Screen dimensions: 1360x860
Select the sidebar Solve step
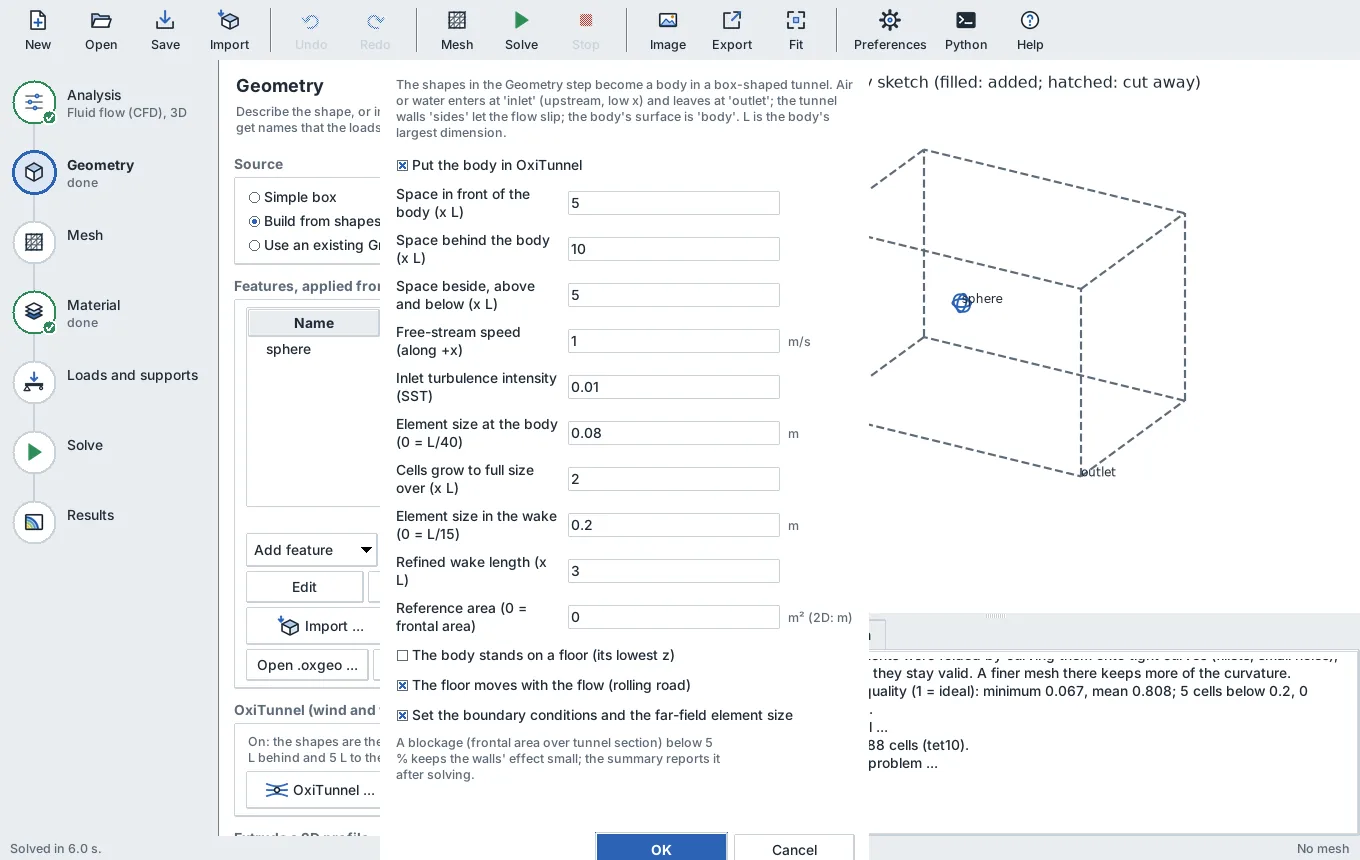[x=34, y=452]
